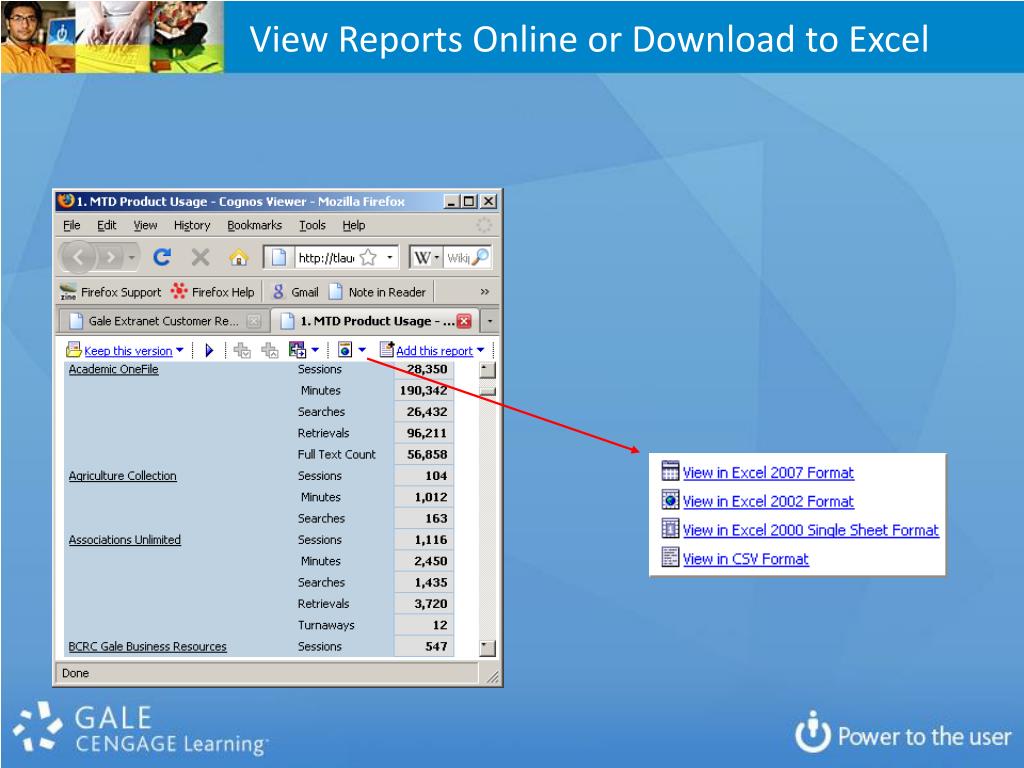Open the Help menu

(x=354, y=225)
